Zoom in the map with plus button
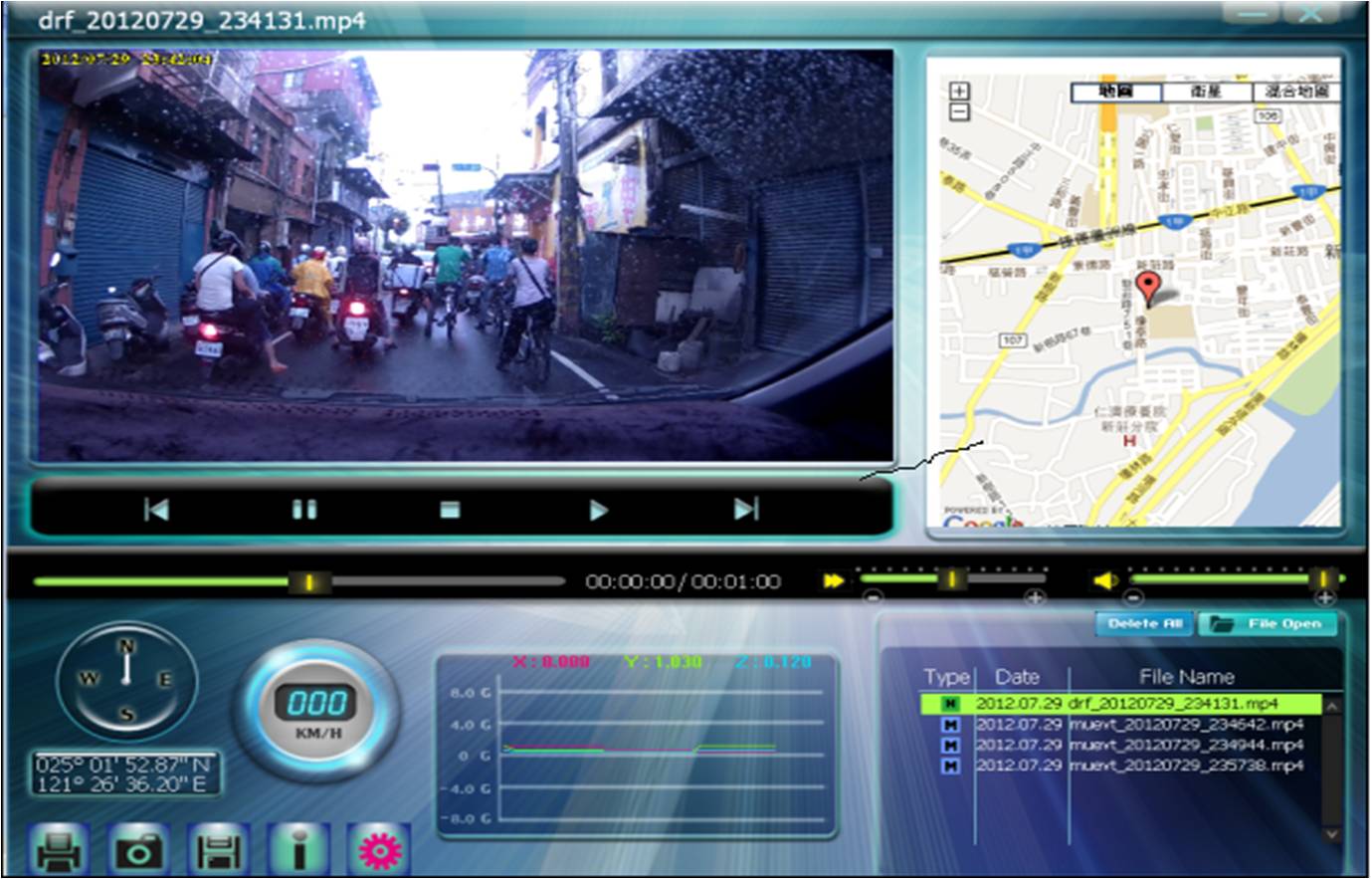 (x=959, y=92)
